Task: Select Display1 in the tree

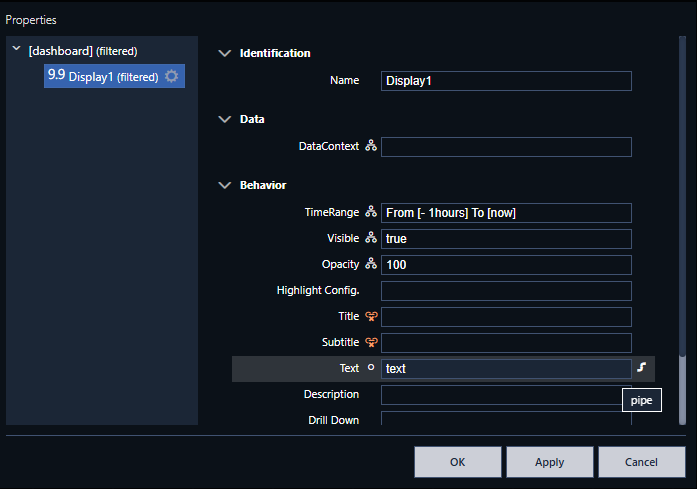Action: tap(112, 76)
